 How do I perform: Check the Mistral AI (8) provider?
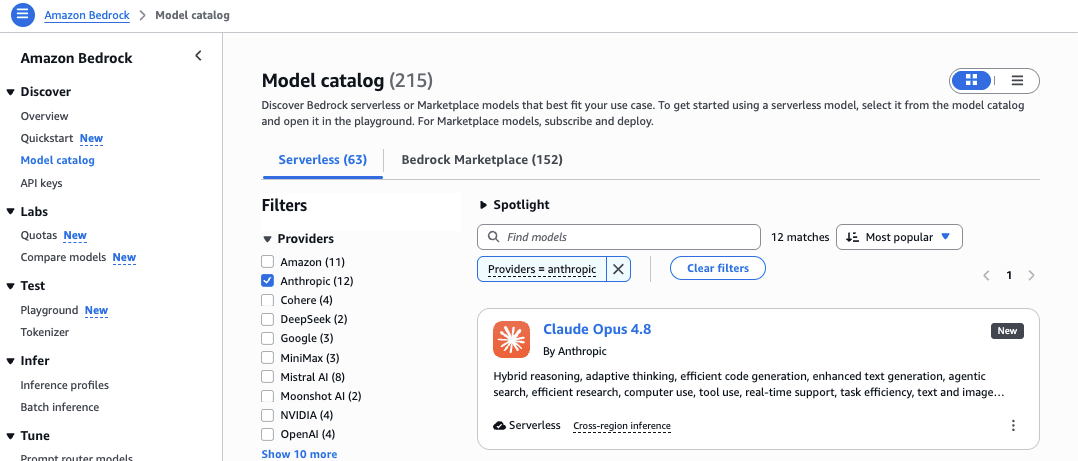[x=267, y=377]
